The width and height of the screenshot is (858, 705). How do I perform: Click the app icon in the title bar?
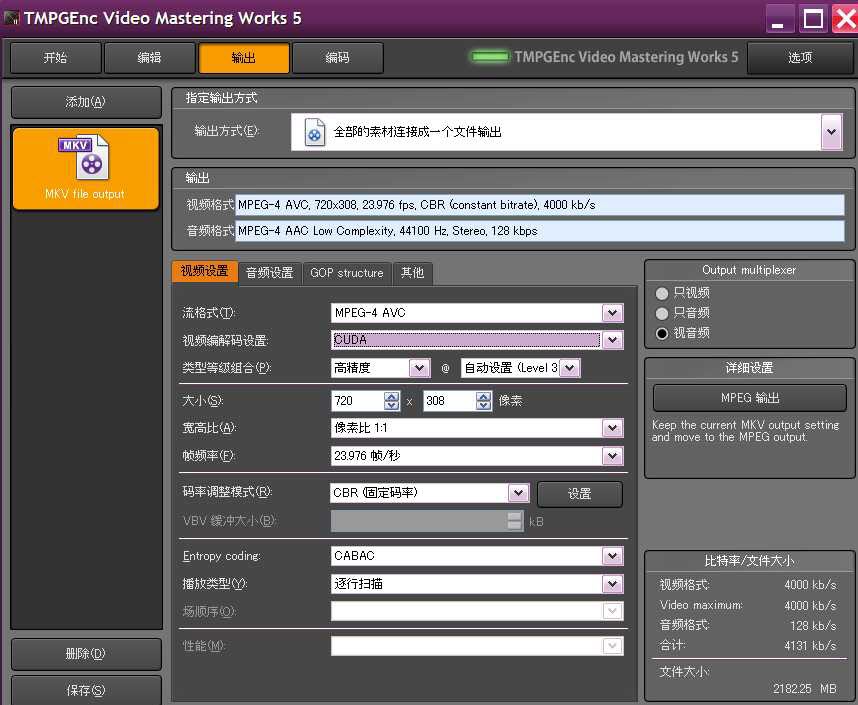pyautogui.click(x=12, y=18)
